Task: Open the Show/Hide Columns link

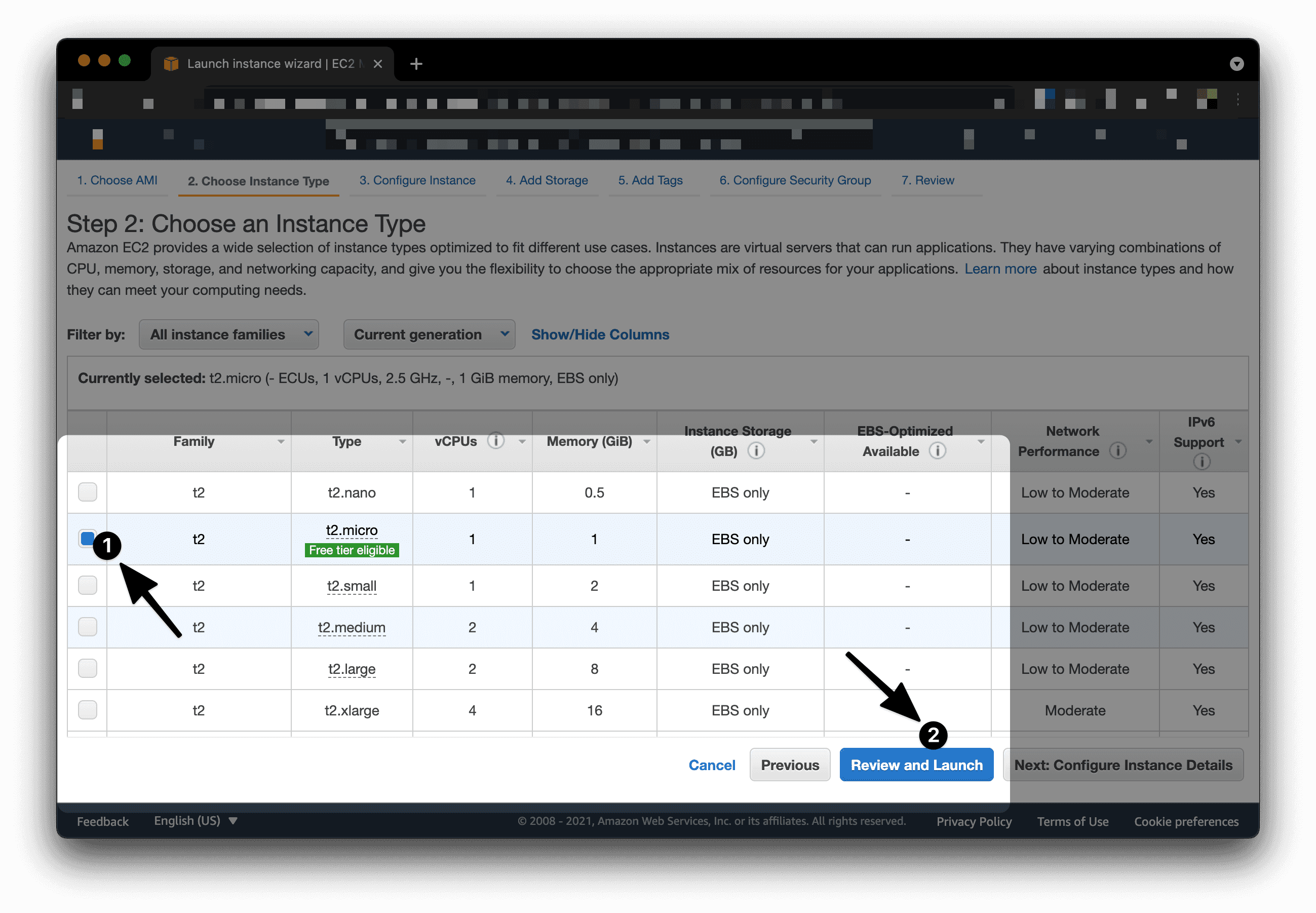Action: click(600, 335)
